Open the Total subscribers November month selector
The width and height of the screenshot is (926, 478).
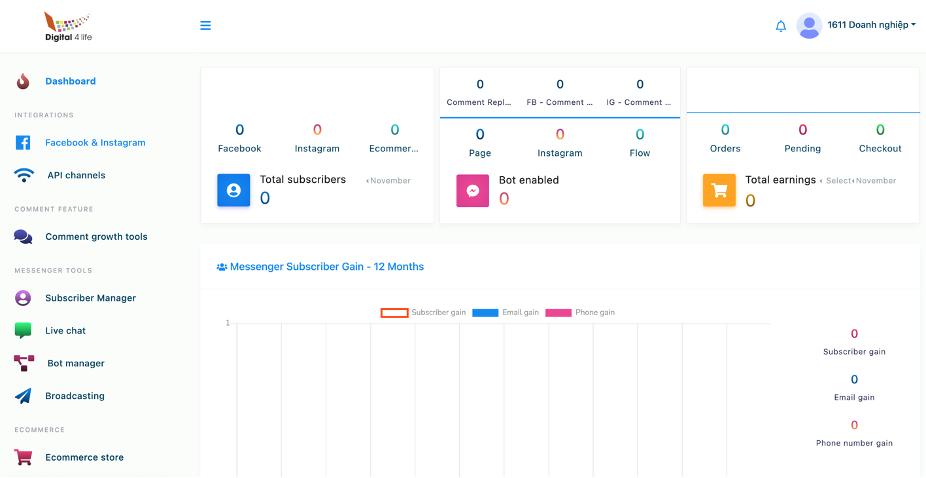(x=388, y=181)
